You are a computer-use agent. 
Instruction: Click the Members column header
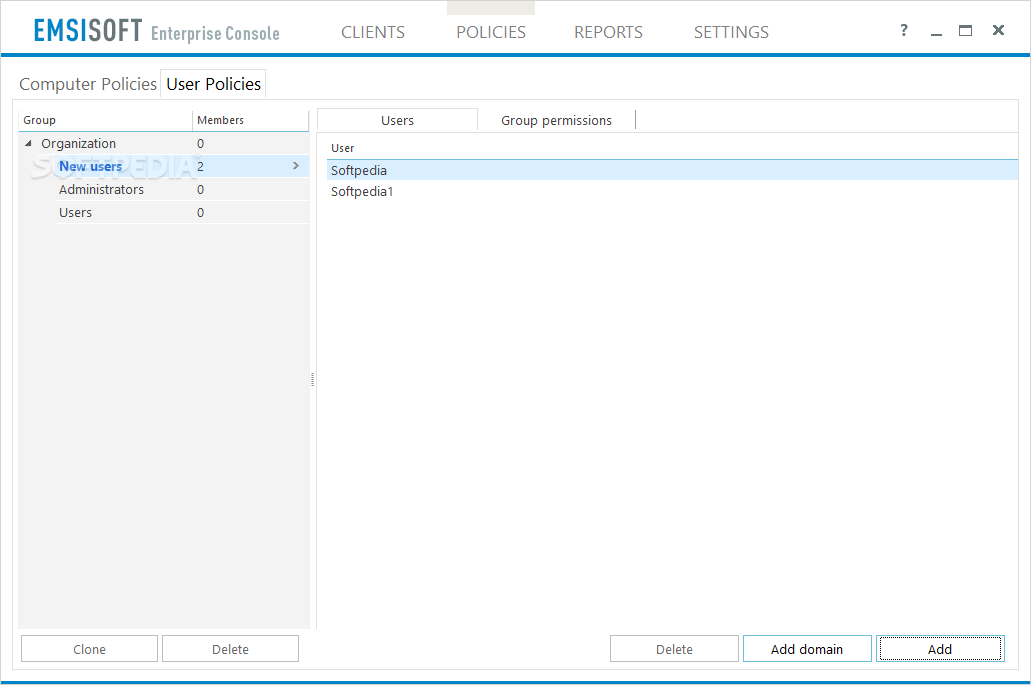pyautogui.click(x=251, y=120)
